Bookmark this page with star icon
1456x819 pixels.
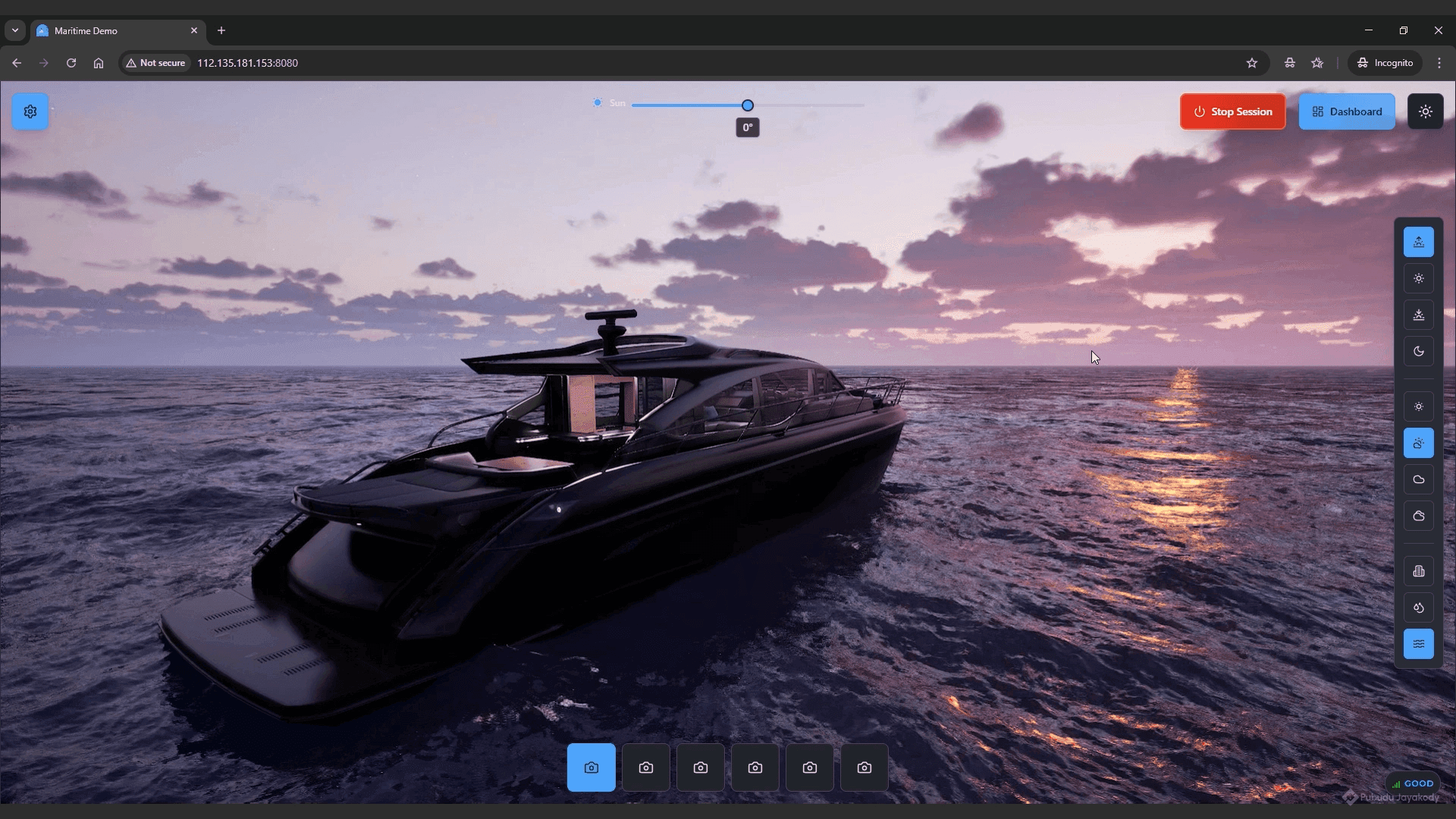tap(1252, 63)
